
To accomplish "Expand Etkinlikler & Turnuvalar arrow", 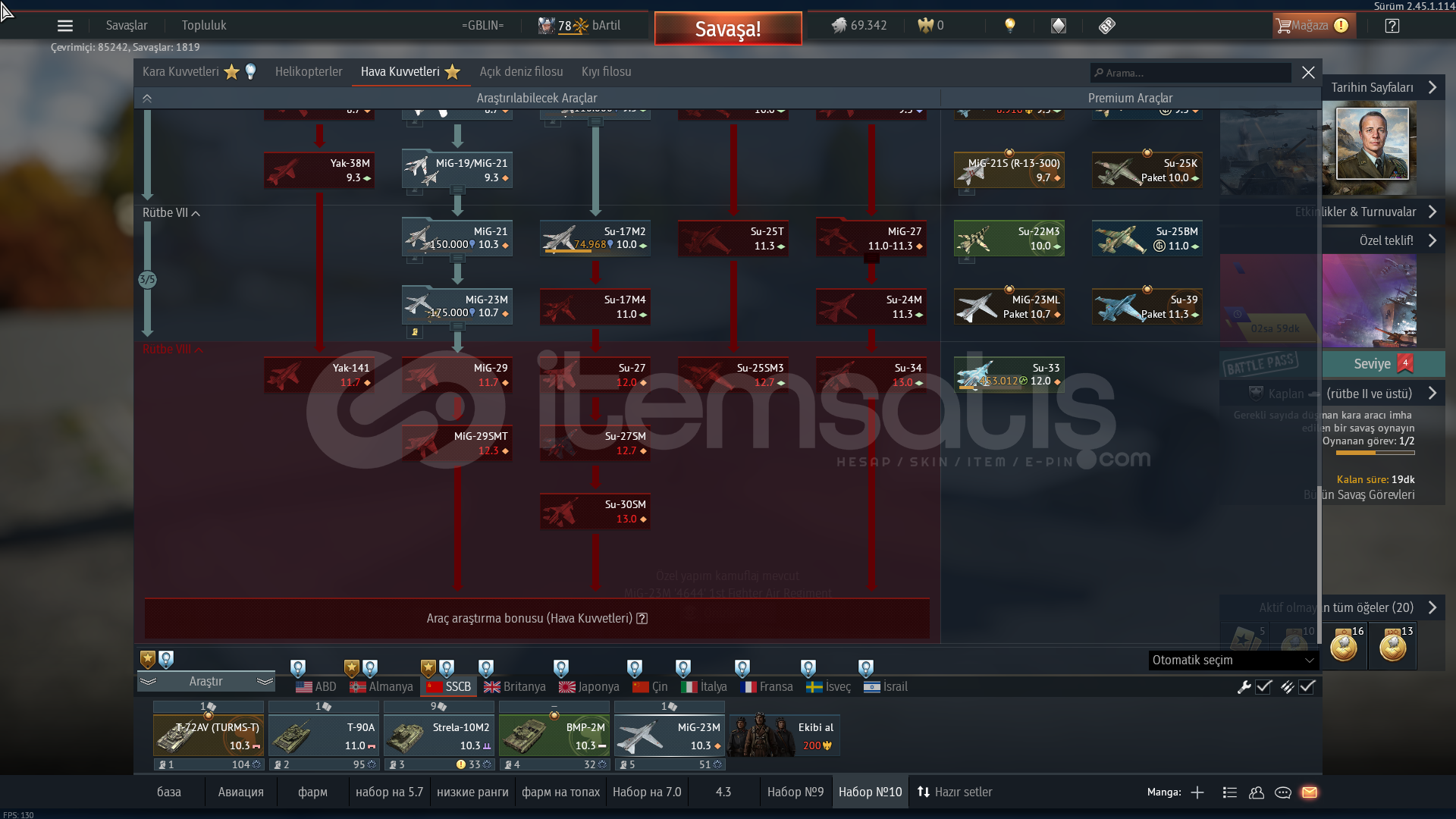I will [x=1432, y=212].
